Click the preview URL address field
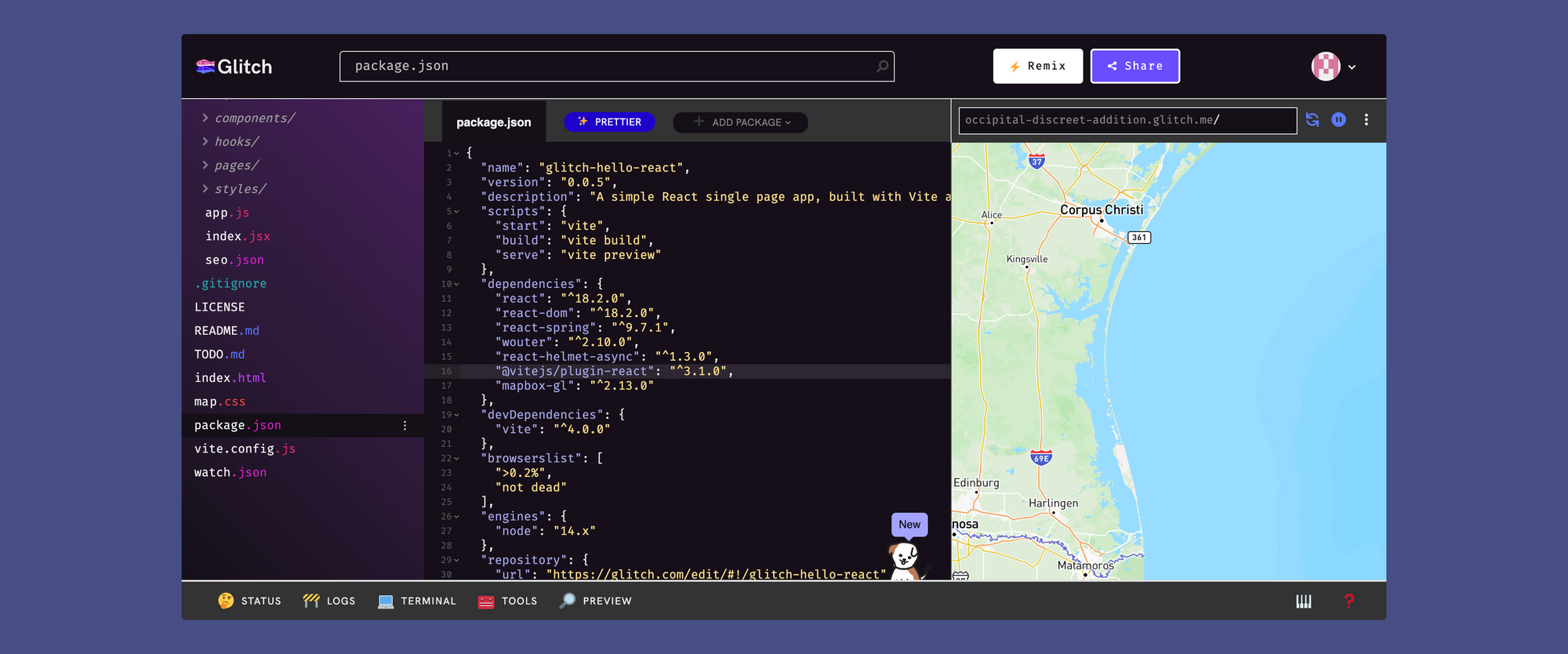1568x654 pixels. (1127, 121)
